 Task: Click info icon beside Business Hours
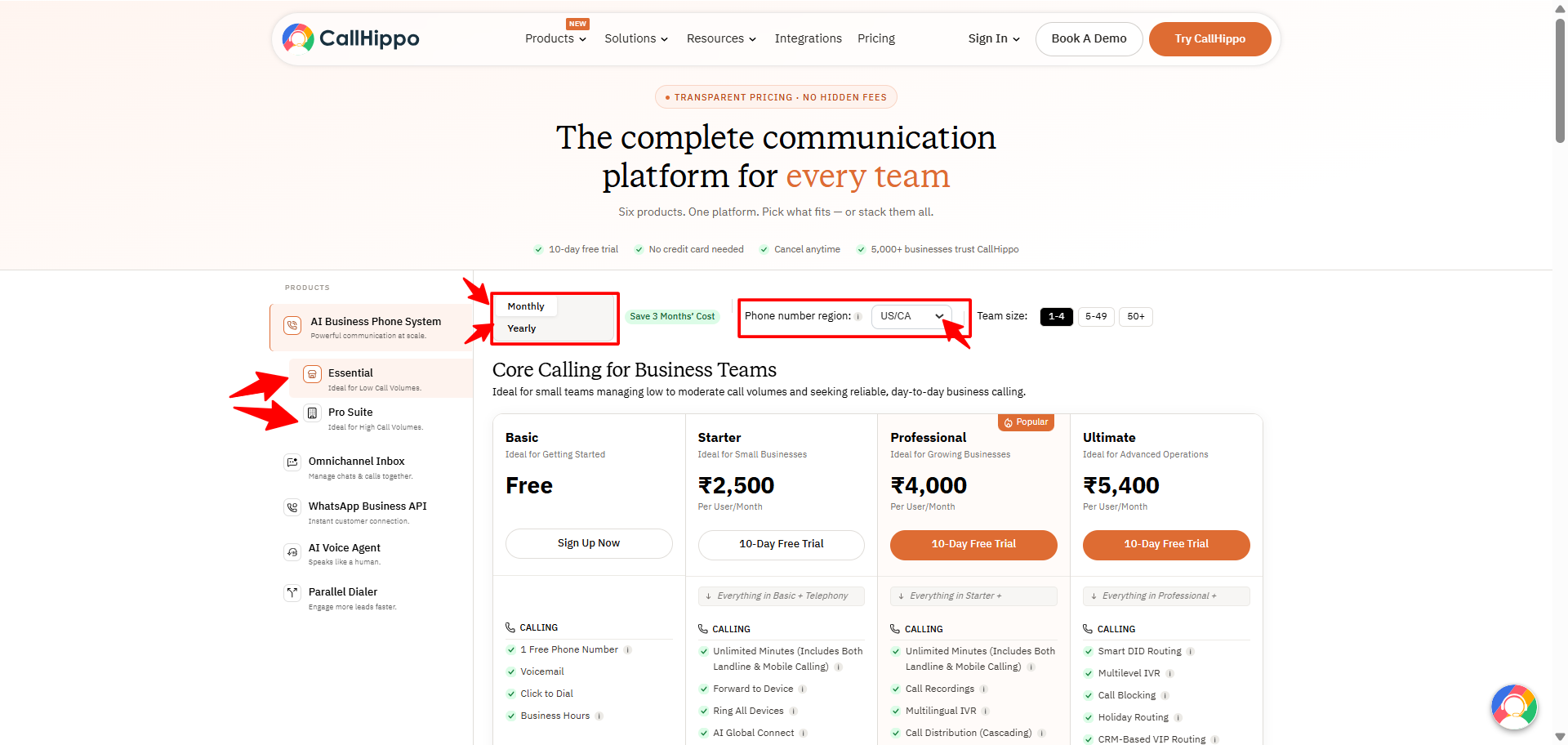(599, 716)
